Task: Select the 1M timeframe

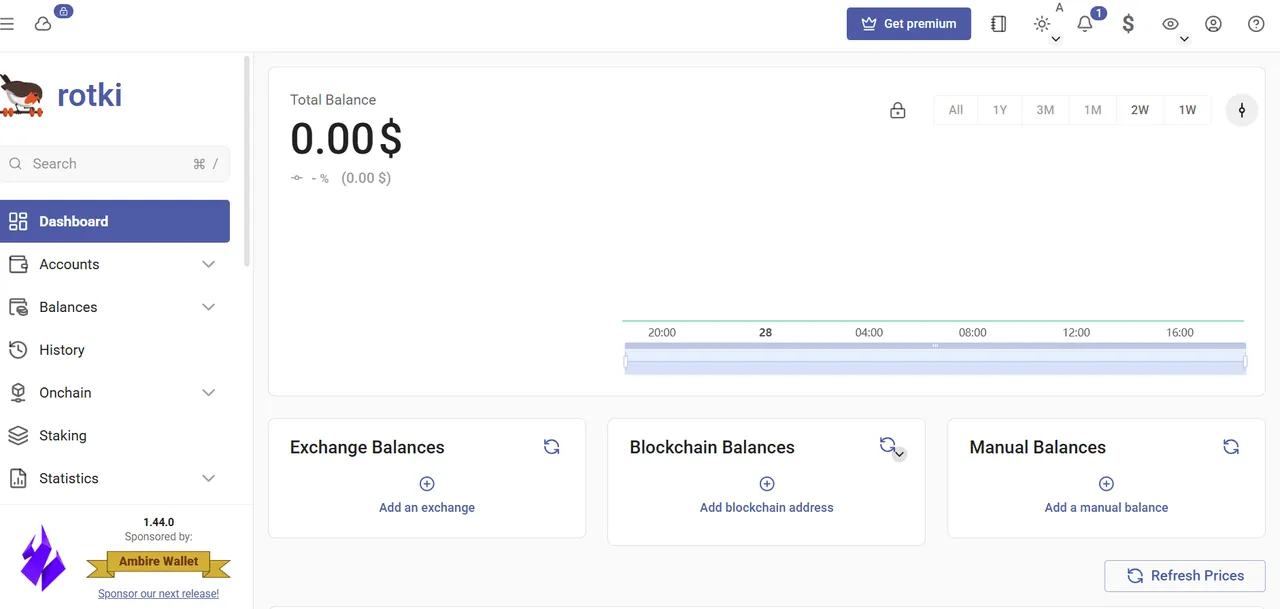Action: (x=1093, y=110)
